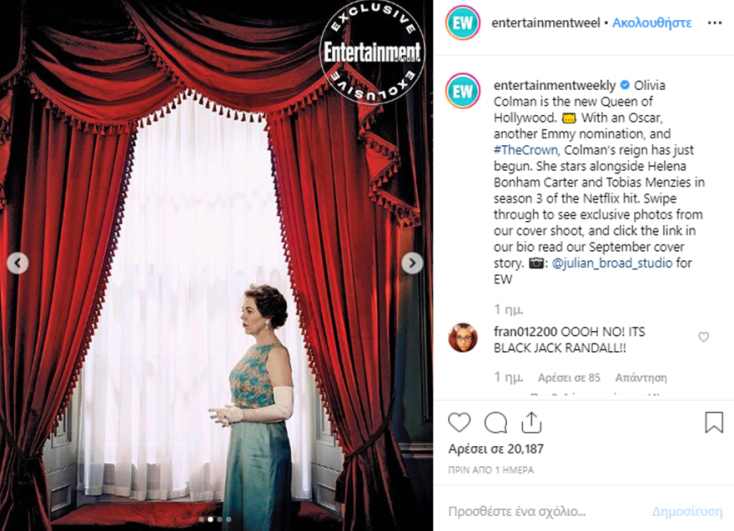
Task: Focus the Προσθέστε ένα σχόλιο field
Action: coord(543,511)
